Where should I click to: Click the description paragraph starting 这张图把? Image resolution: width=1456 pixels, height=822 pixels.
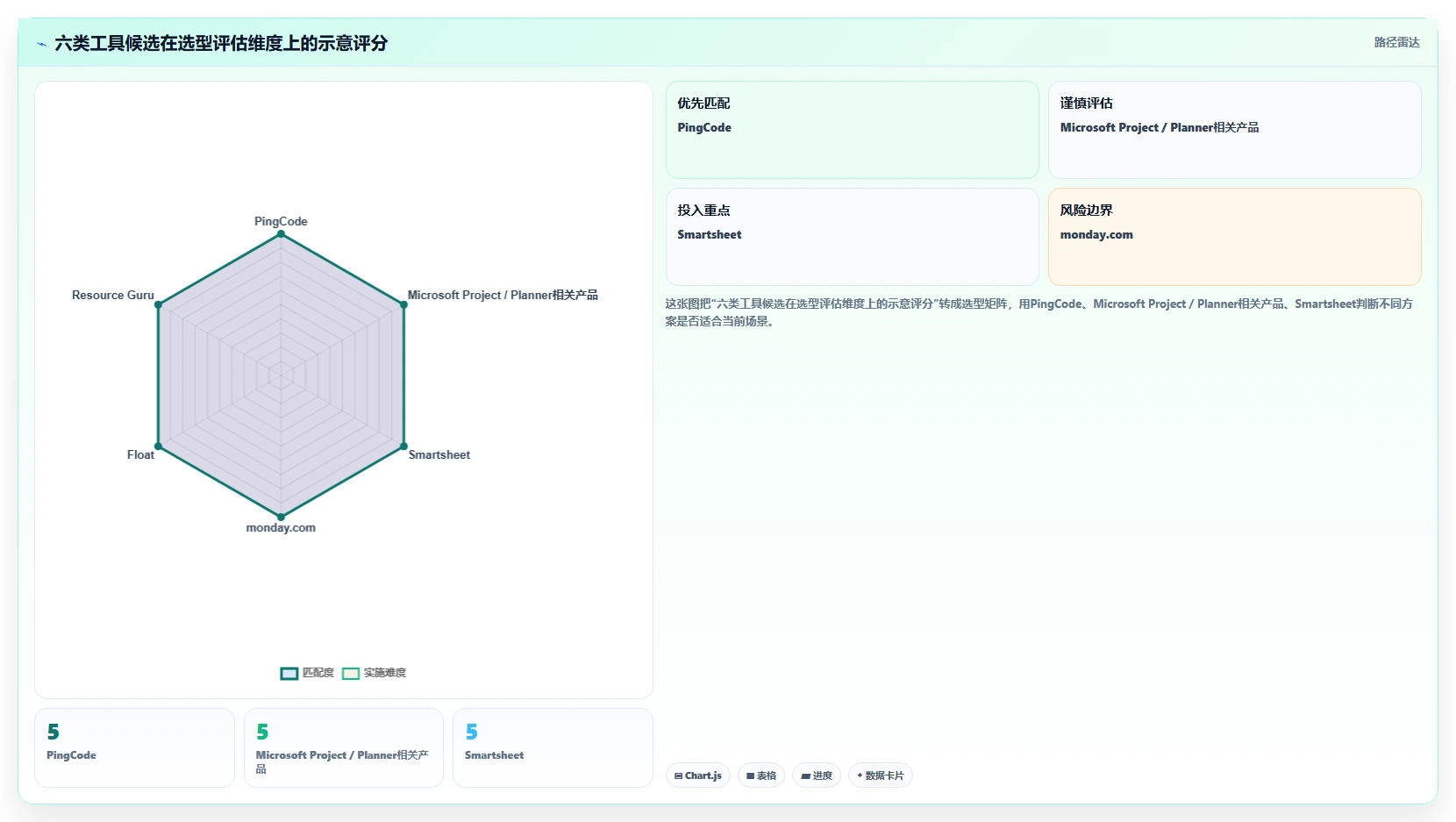tap(1039, 312)
